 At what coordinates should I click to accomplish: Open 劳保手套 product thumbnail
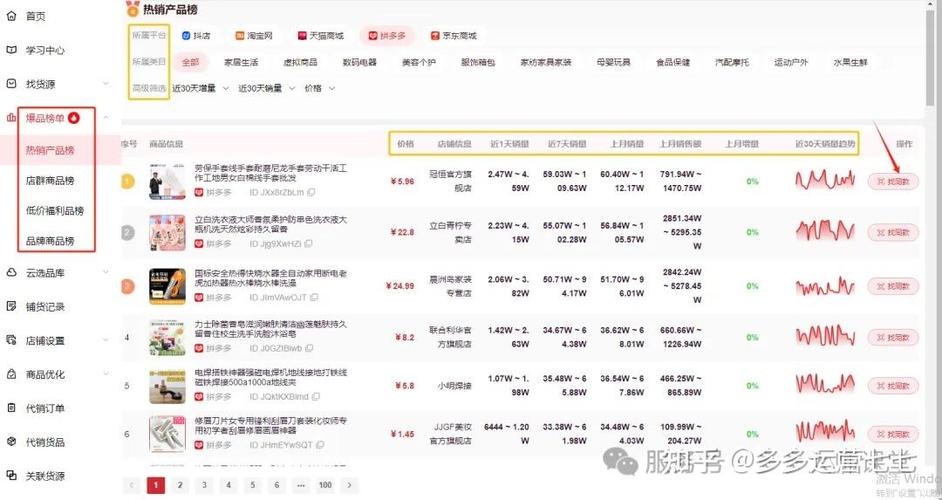167,181
